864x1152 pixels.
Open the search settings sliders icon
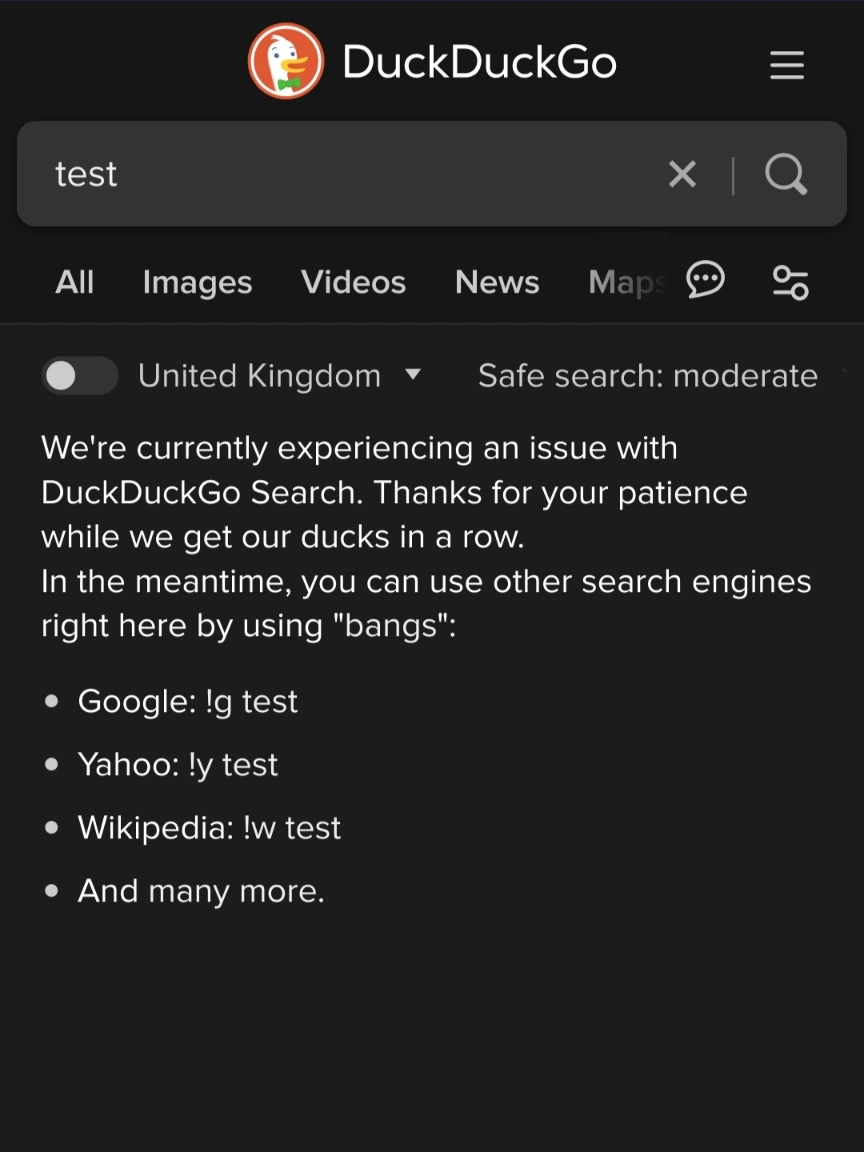tap(790, 282)
